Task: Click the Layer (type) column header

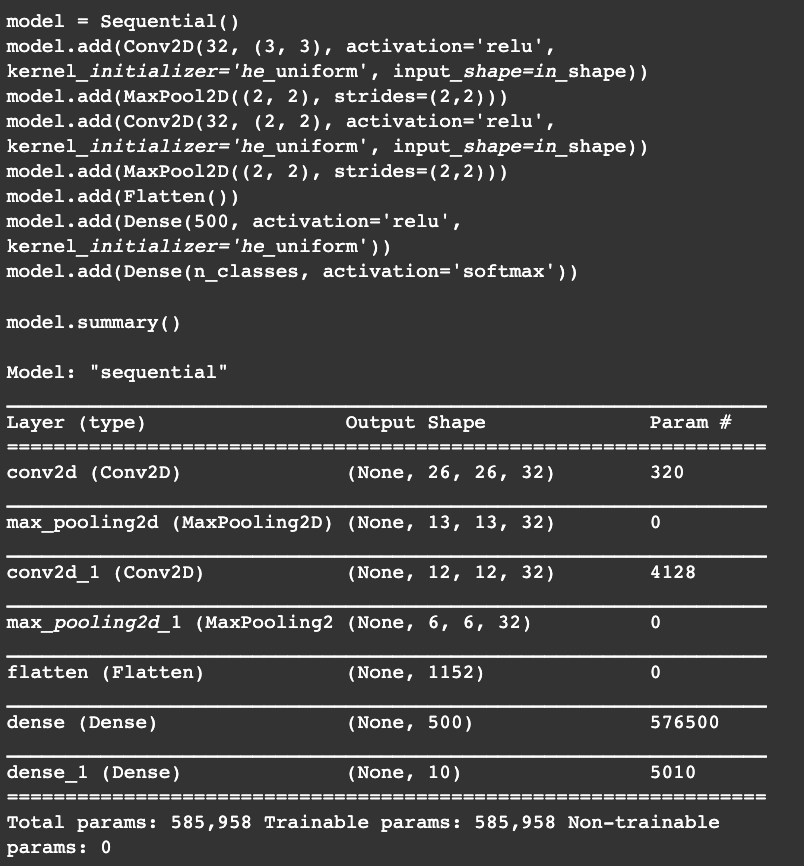Action: click(76, 423)
